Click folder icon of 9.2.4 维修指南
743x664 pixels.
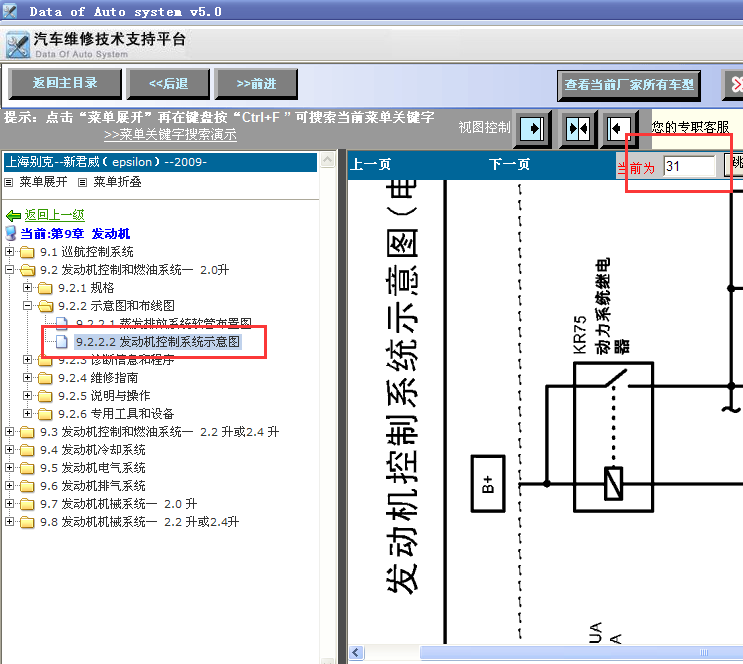click(x=45, y=378)
